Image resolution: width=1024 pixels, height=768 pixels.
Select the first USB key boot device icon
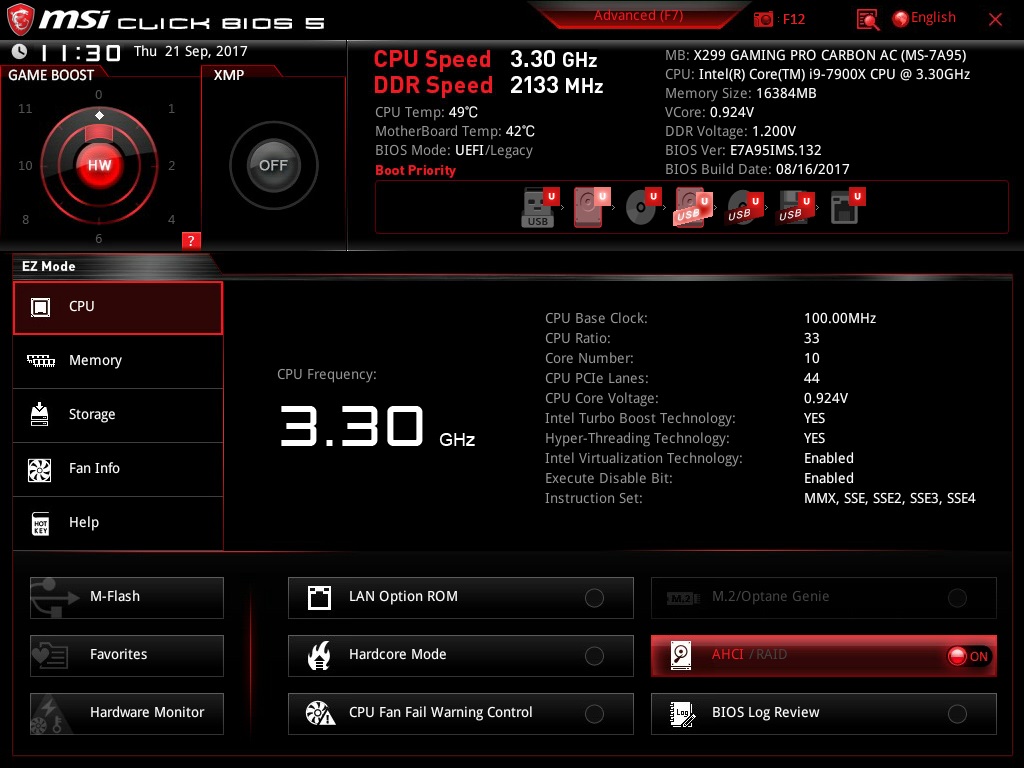(x=538, y=208)
